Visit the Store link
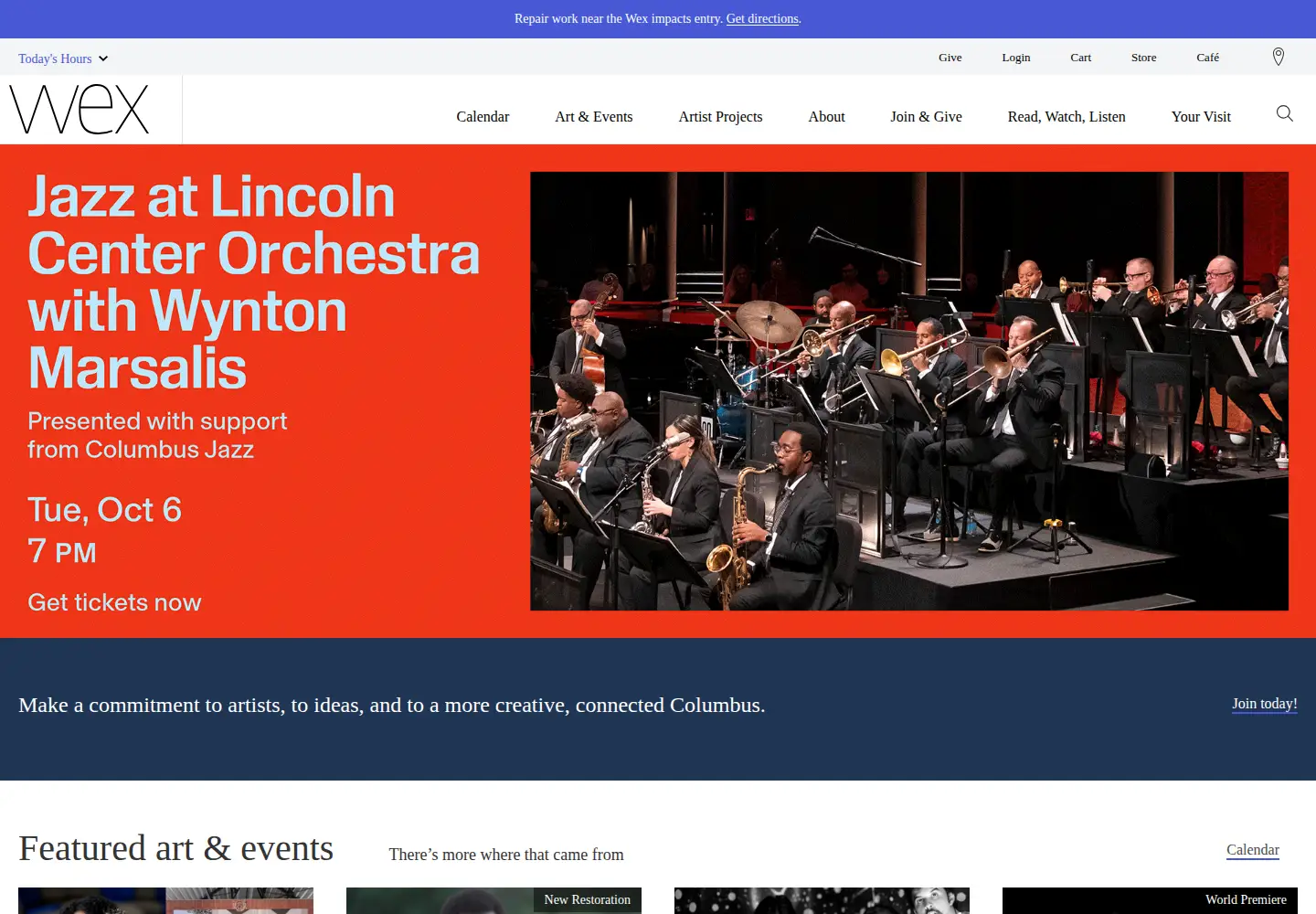Viewport: 1316px width, 914px height. [x=1143, y=58]
